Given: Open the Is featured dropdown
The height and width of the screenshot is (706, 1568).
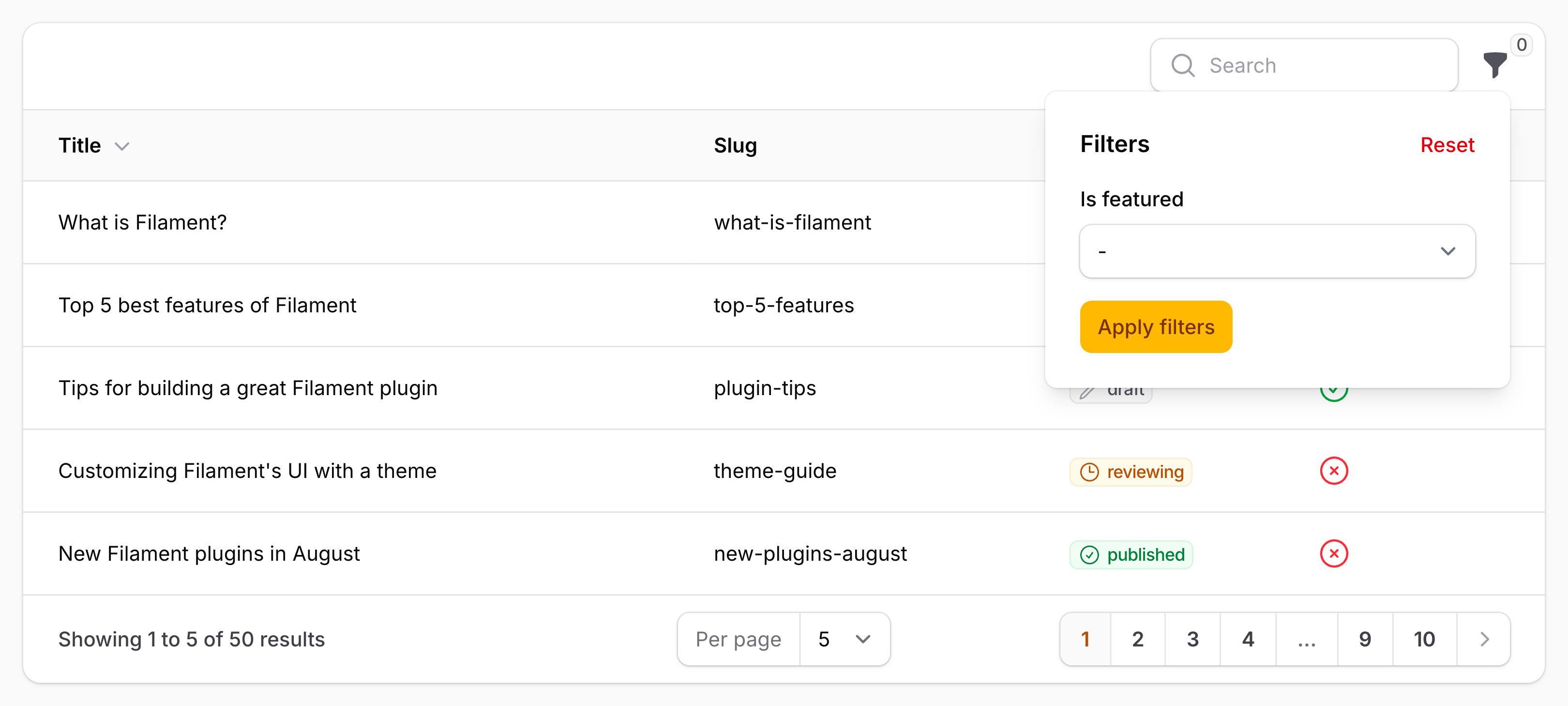Looking at the screenshot, I should tap(1277, 251).
